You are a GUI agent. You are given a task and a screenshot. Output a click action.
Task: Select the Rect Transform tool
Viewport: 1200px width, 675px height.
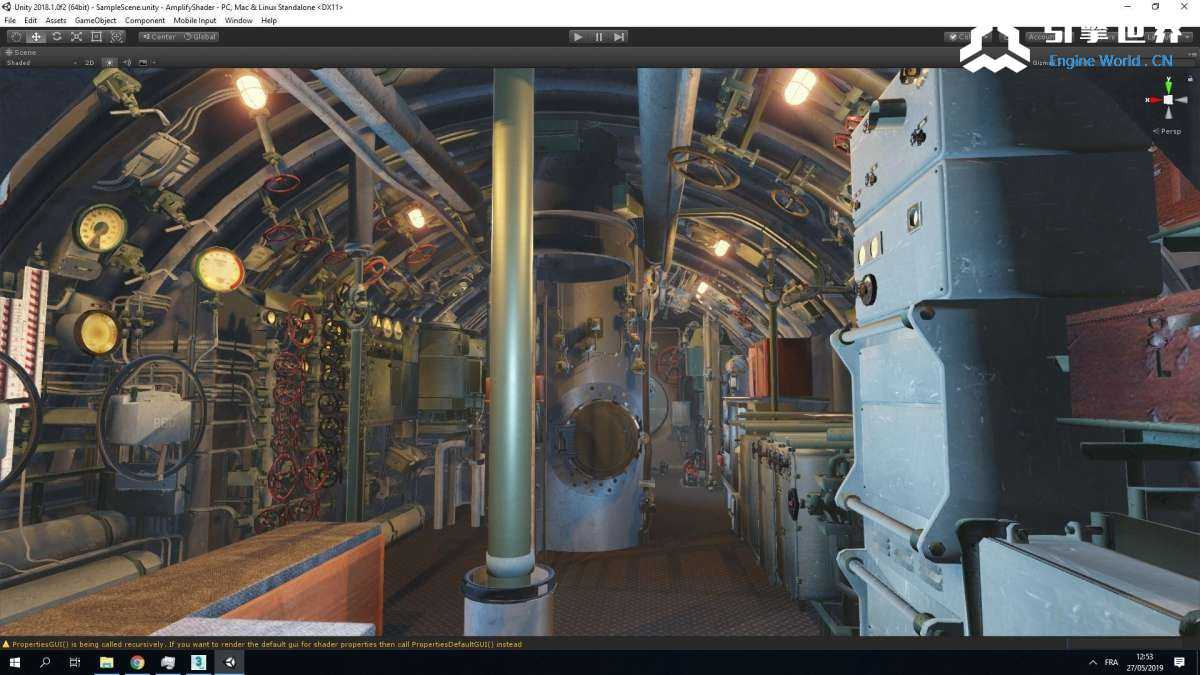click(96, 37)
